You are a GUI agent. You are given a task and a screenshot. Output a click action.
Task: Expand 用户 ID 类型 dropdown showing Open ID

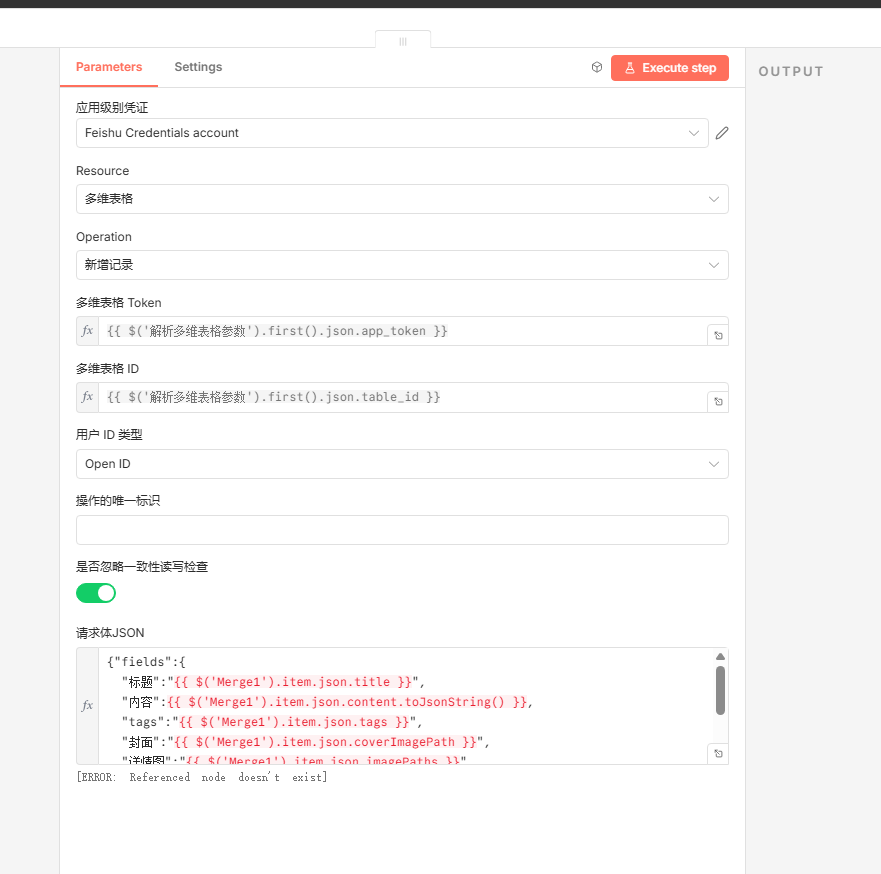(402, 464)
